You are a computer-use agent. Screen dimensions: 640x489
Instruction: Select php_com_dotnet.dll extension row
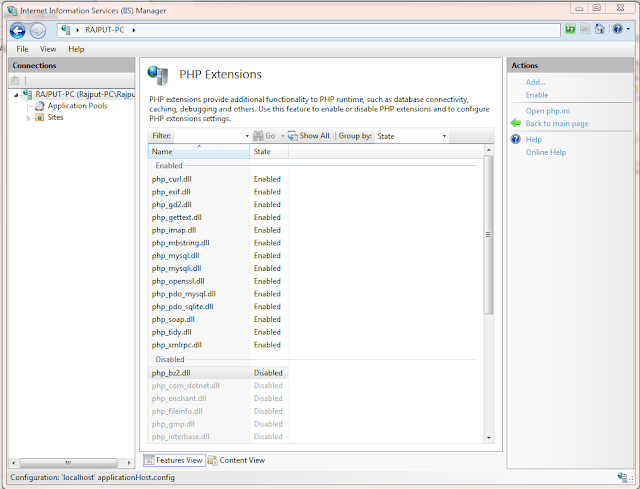(218, 386)
